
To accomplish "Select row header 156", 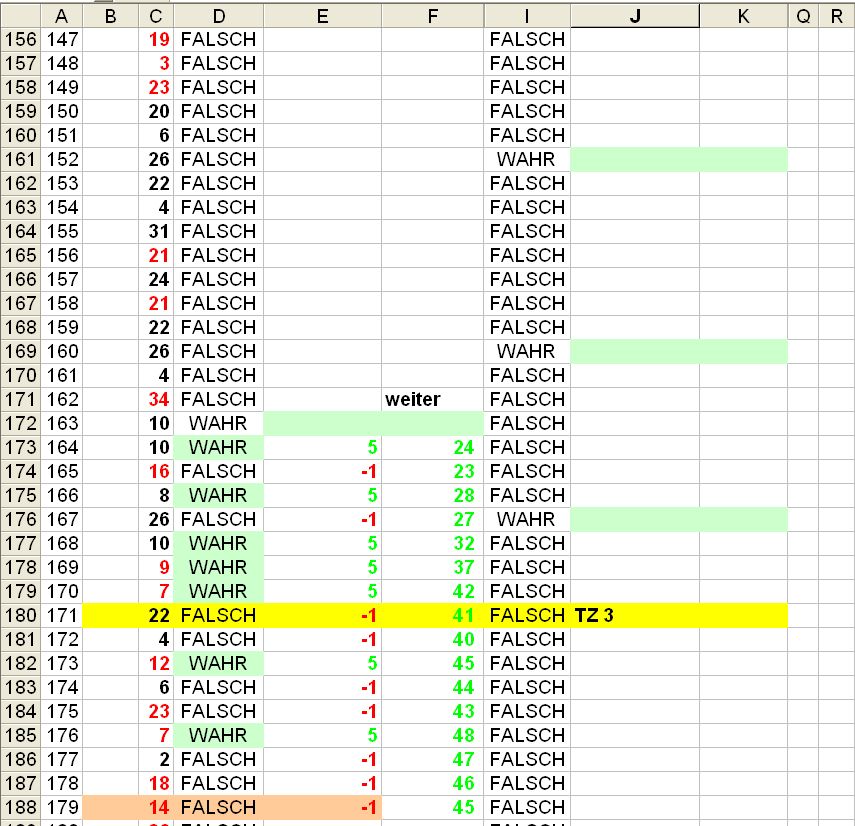I will coord(20,39).
